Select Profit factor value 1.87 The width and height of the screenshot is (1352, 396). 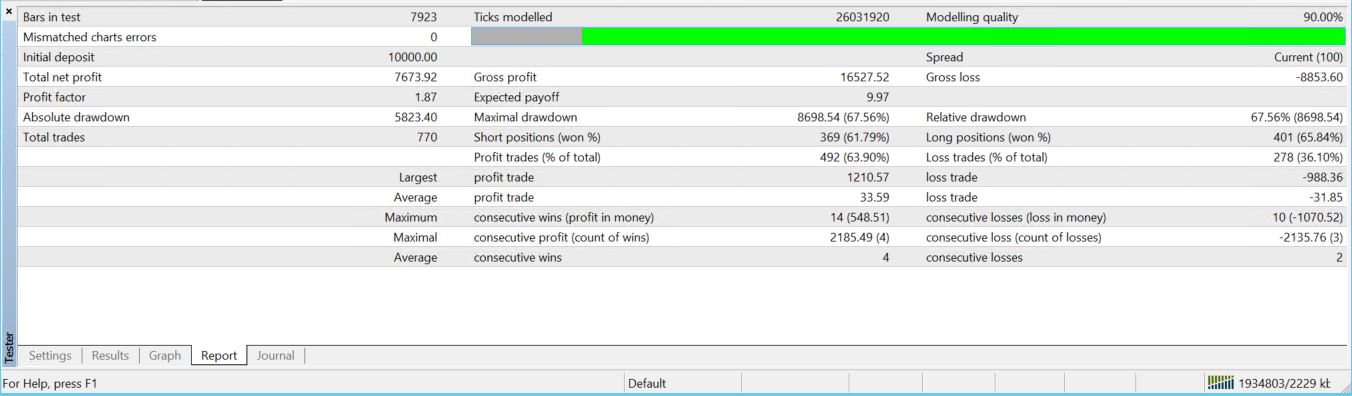(426, 97)
